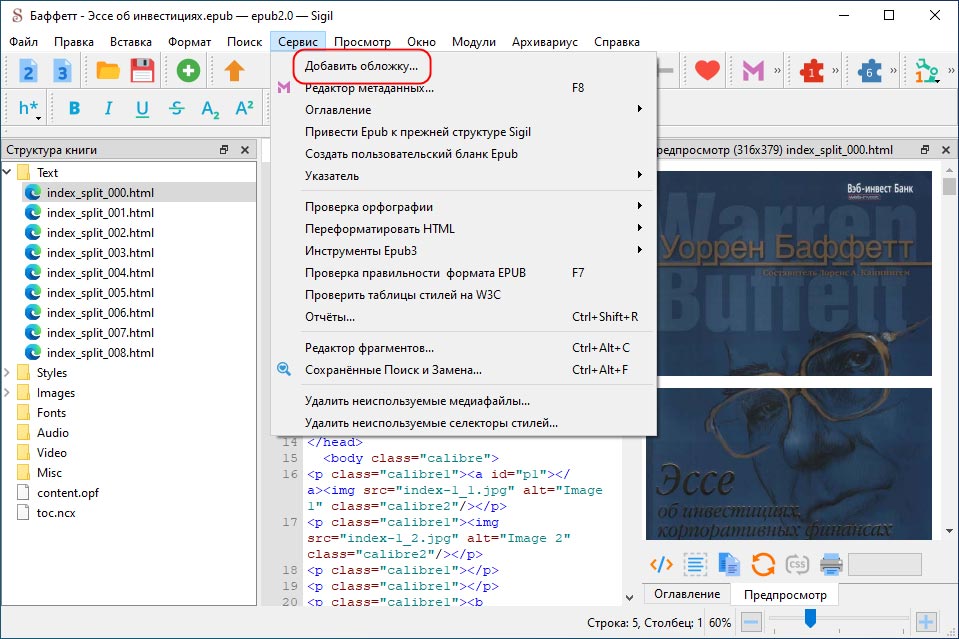Float the Предпросмотр panel
This screenshot has height=639, width=959.
pyautogui.click(x=925, y=150)
